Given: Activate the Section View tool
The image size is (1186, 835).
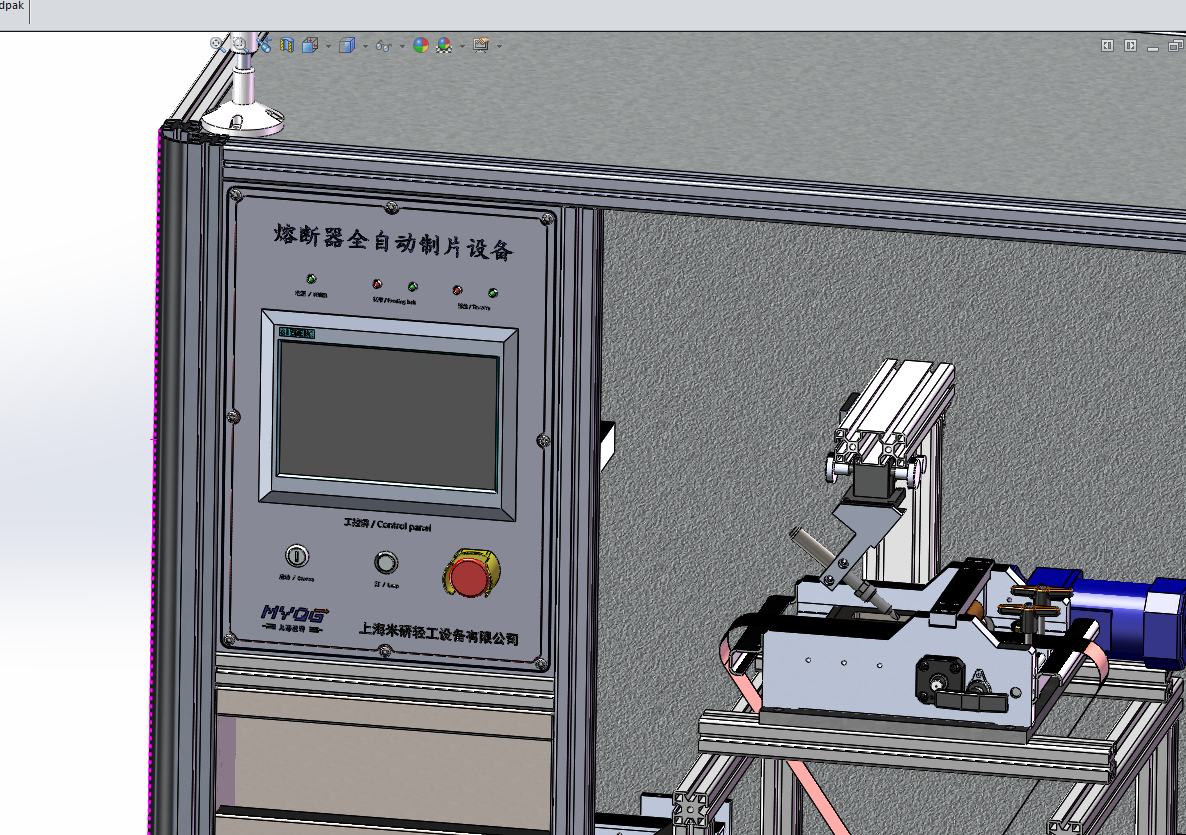Looking at the screenshot, I should [x=287, y=45].
